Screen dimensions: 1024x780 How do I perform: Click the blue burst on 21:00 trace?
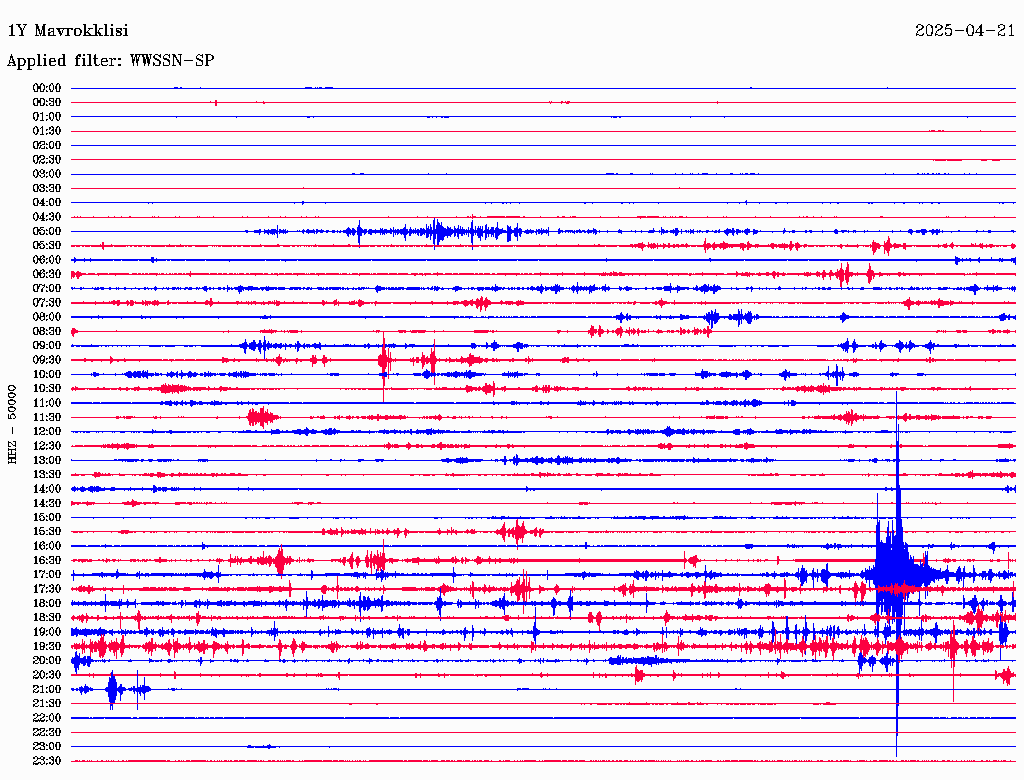pos(112,689)
